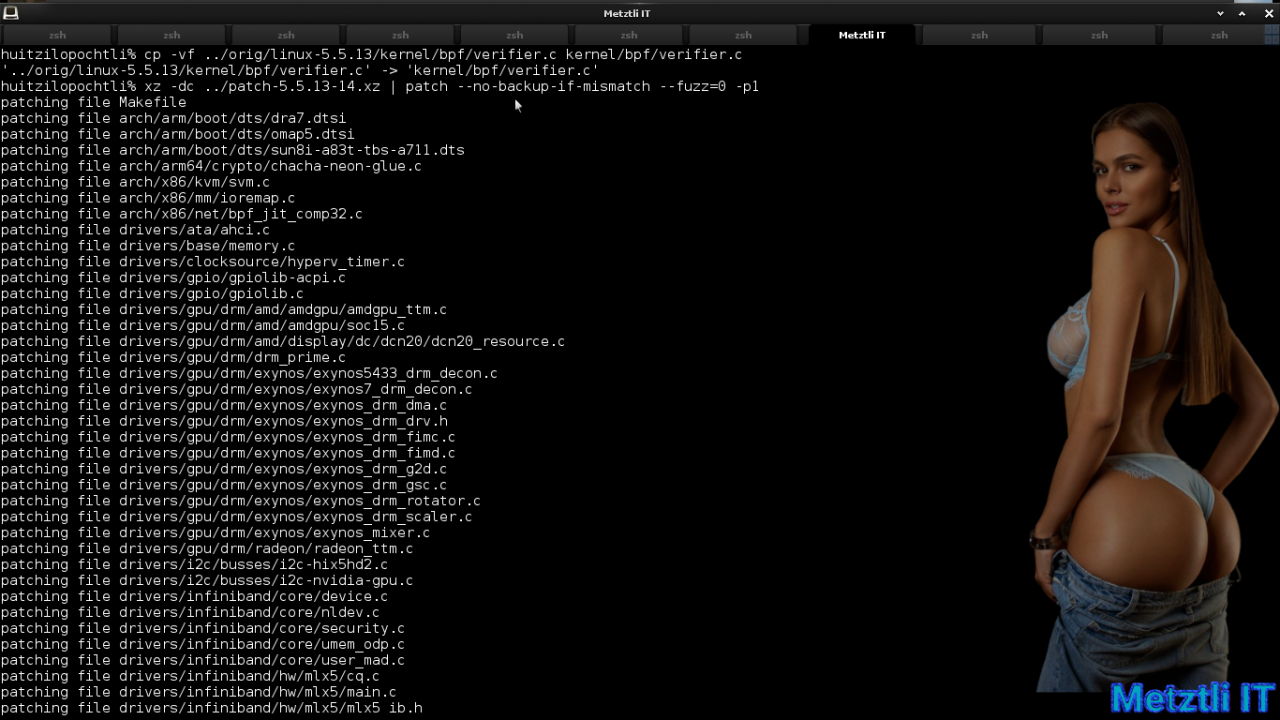Click the line for infiniband/core/device.c
The height and width of the screenshot is (720, 1280).
click(194, 598)
